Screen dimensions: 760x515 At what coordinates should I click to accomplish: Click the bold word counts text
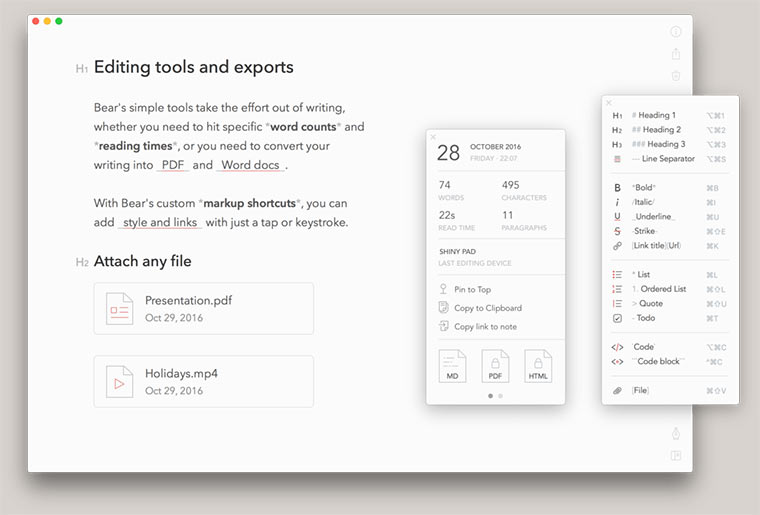[x=303, y=127]
